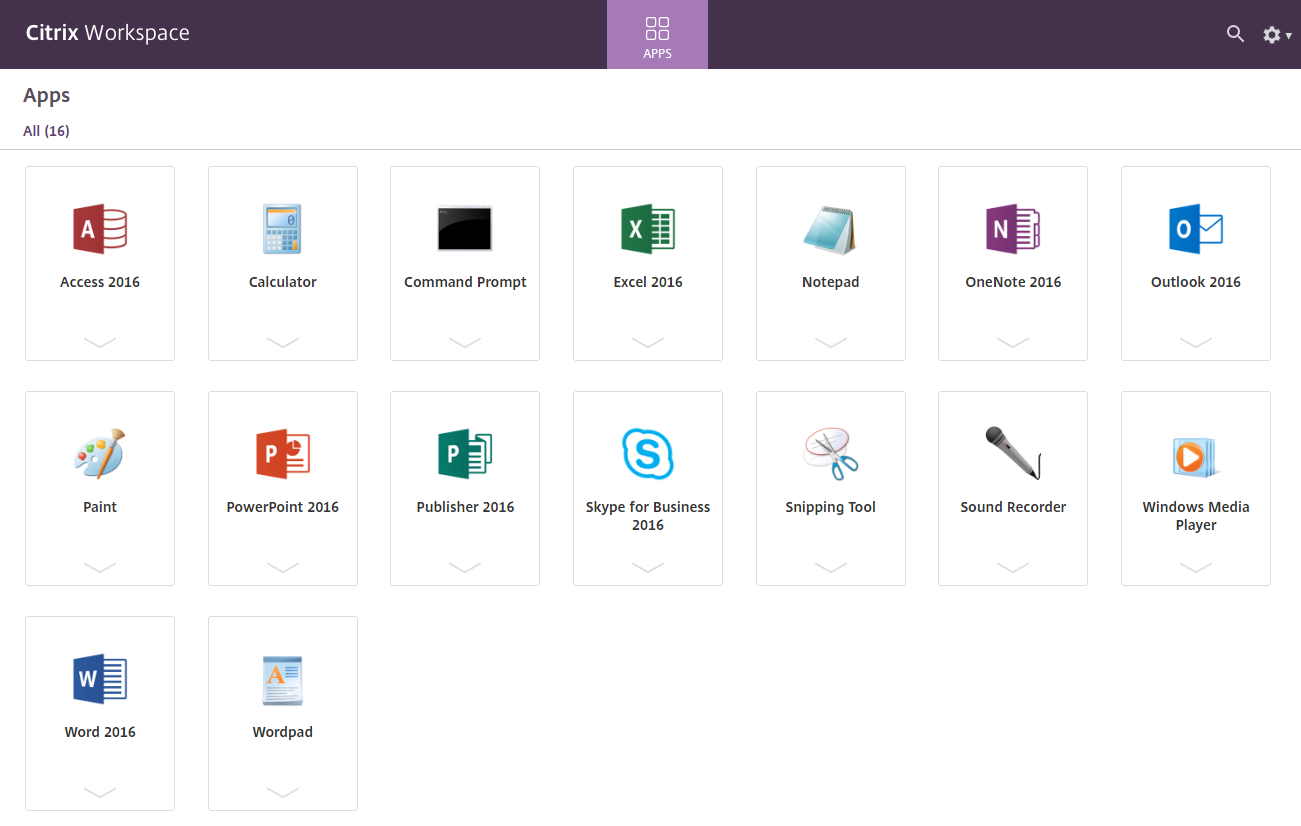The height and width of the screenshot is (826, 1301).
Task: Launch Skype for Business 2016
Action: [647, 465]
